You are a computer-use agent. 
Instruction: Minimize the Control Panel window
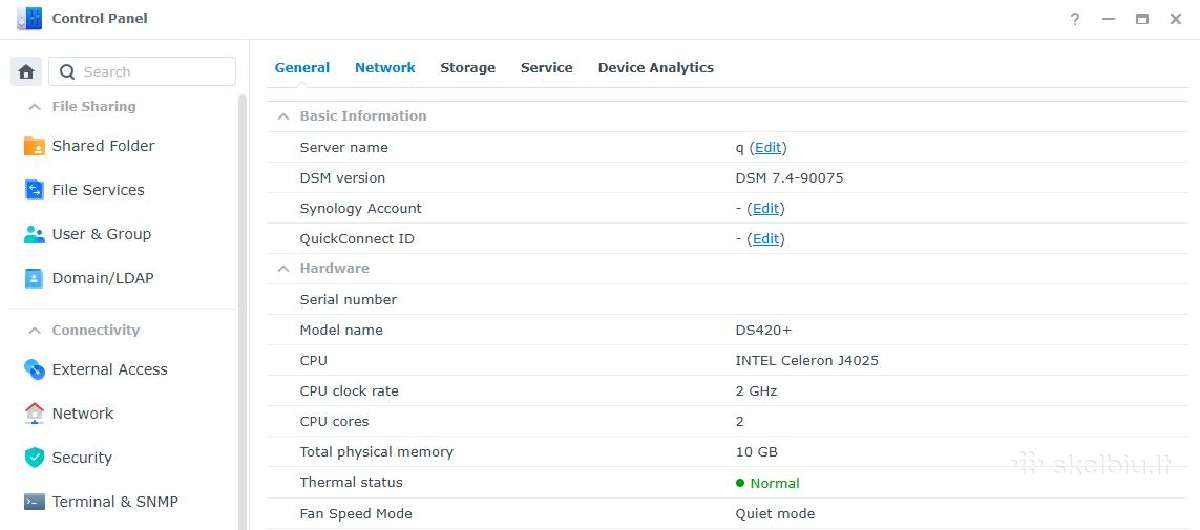(1108, 19)
